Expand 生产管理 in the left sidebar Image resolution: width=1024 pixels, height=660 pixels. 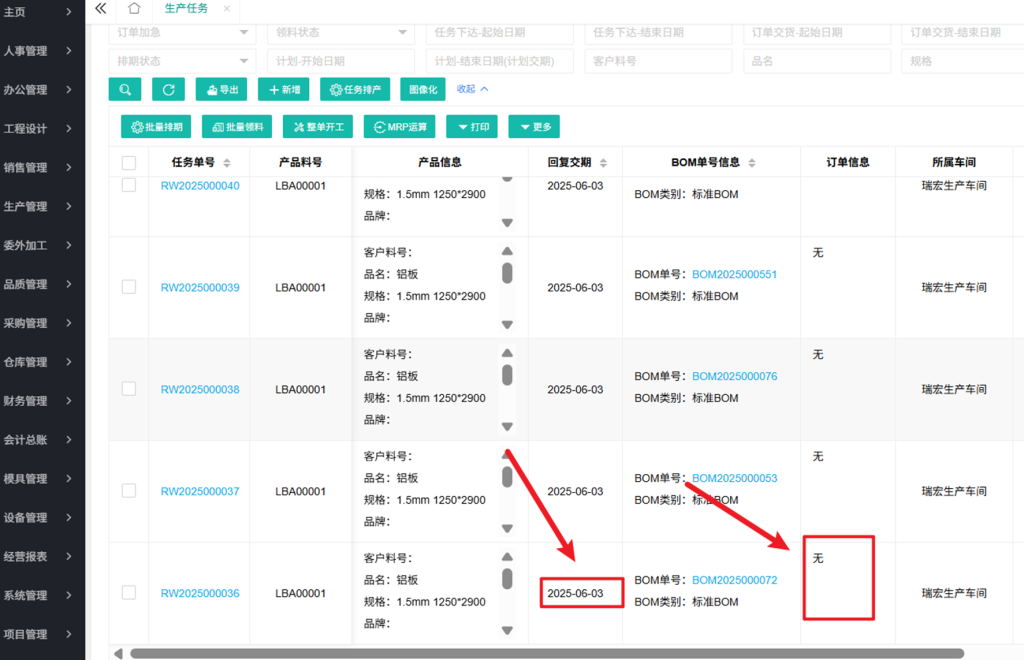(x=42, y=206)
